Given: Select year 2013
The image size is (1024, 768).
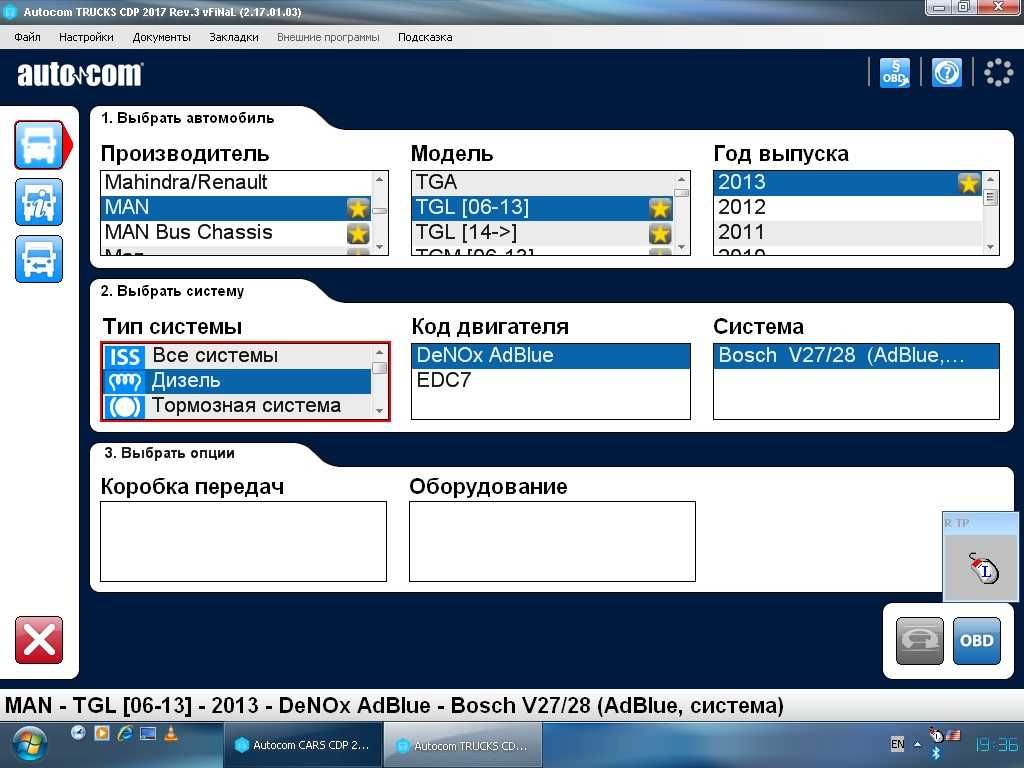Looking at the screenshot, I should pos(848,182).
